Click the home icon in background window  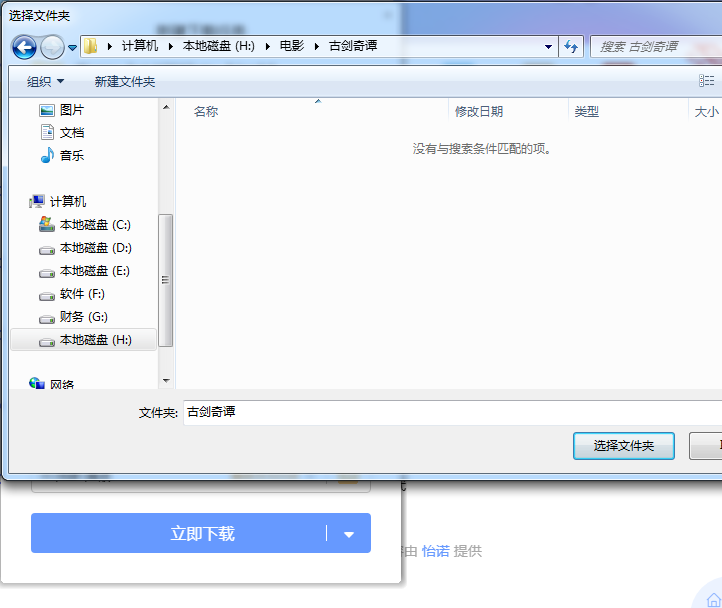pyautogui.click(x=714, y=600)
